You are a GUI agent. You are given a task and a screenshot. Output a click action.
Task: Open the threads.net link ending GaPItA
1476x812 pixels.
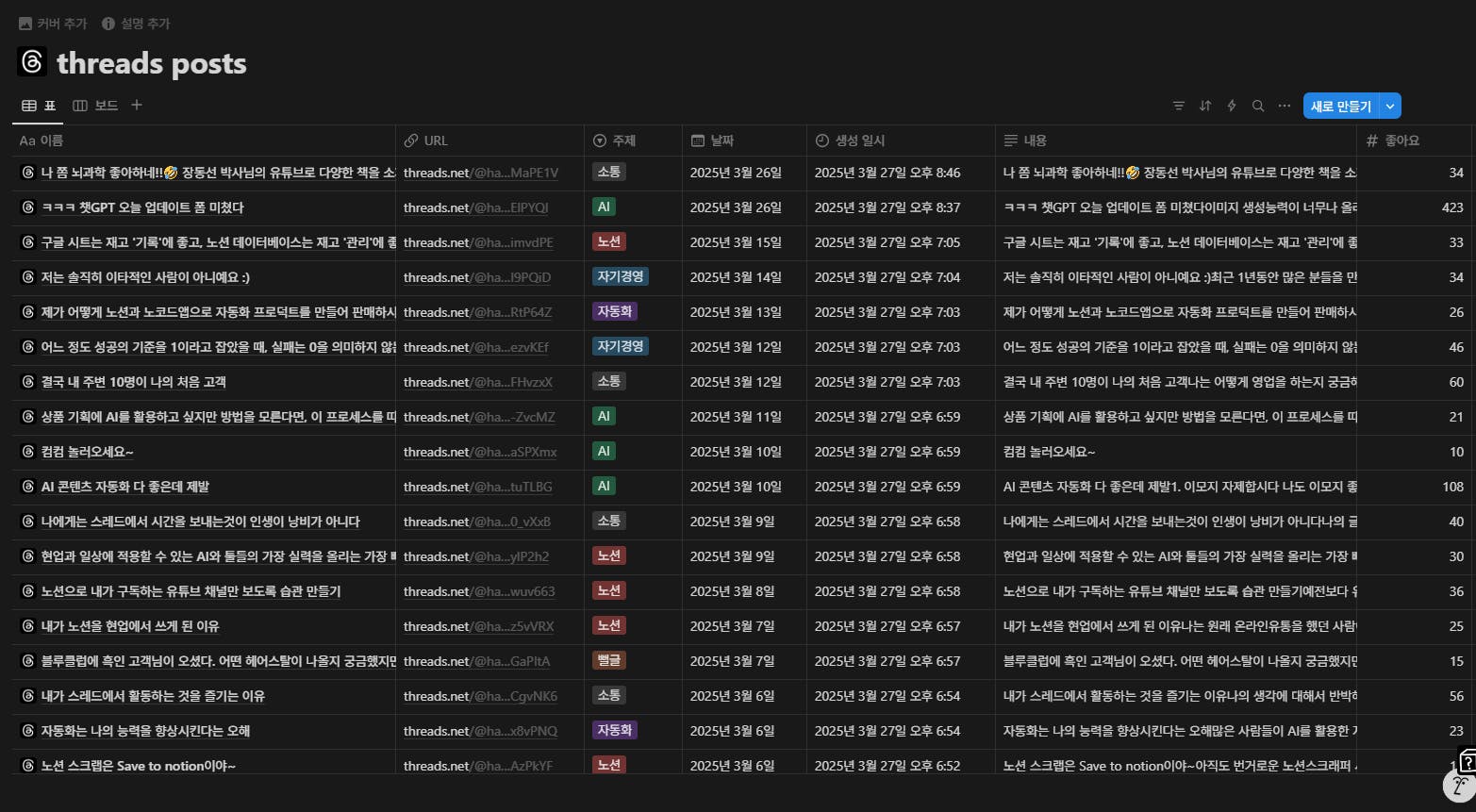[x=477, y=661]
